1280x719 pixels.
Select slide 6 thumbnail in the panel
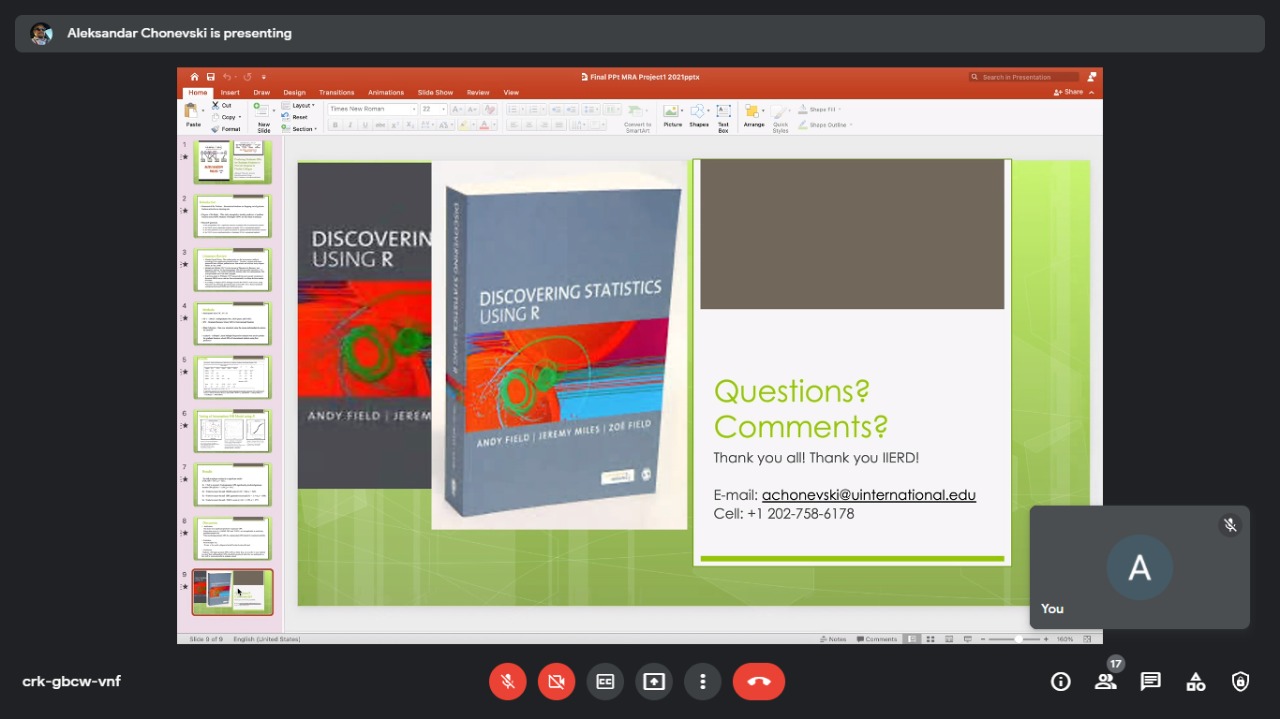(232, 431)
